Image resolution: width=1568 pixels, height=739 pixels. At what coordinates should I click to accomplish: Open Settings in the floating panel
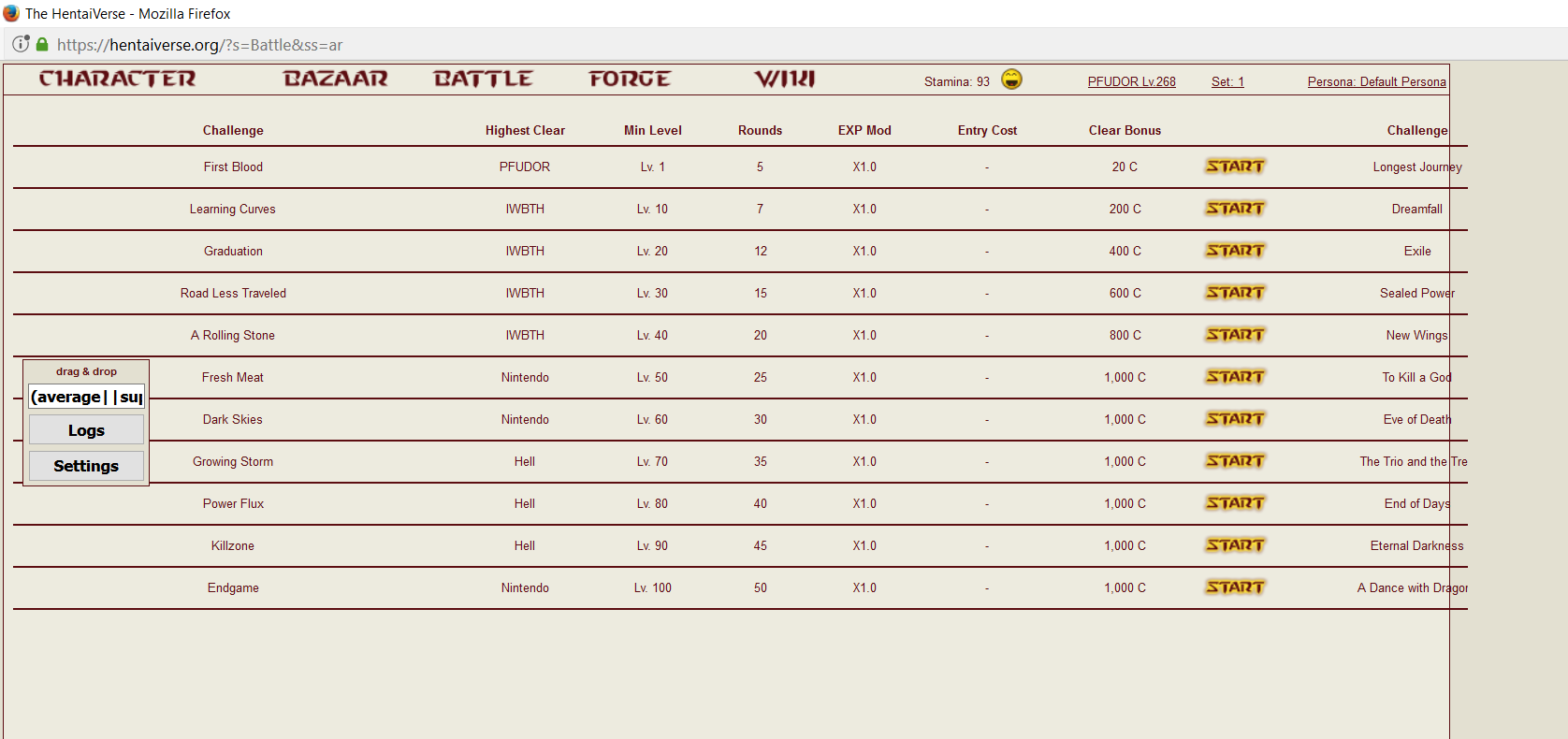[x=86, y=466]
